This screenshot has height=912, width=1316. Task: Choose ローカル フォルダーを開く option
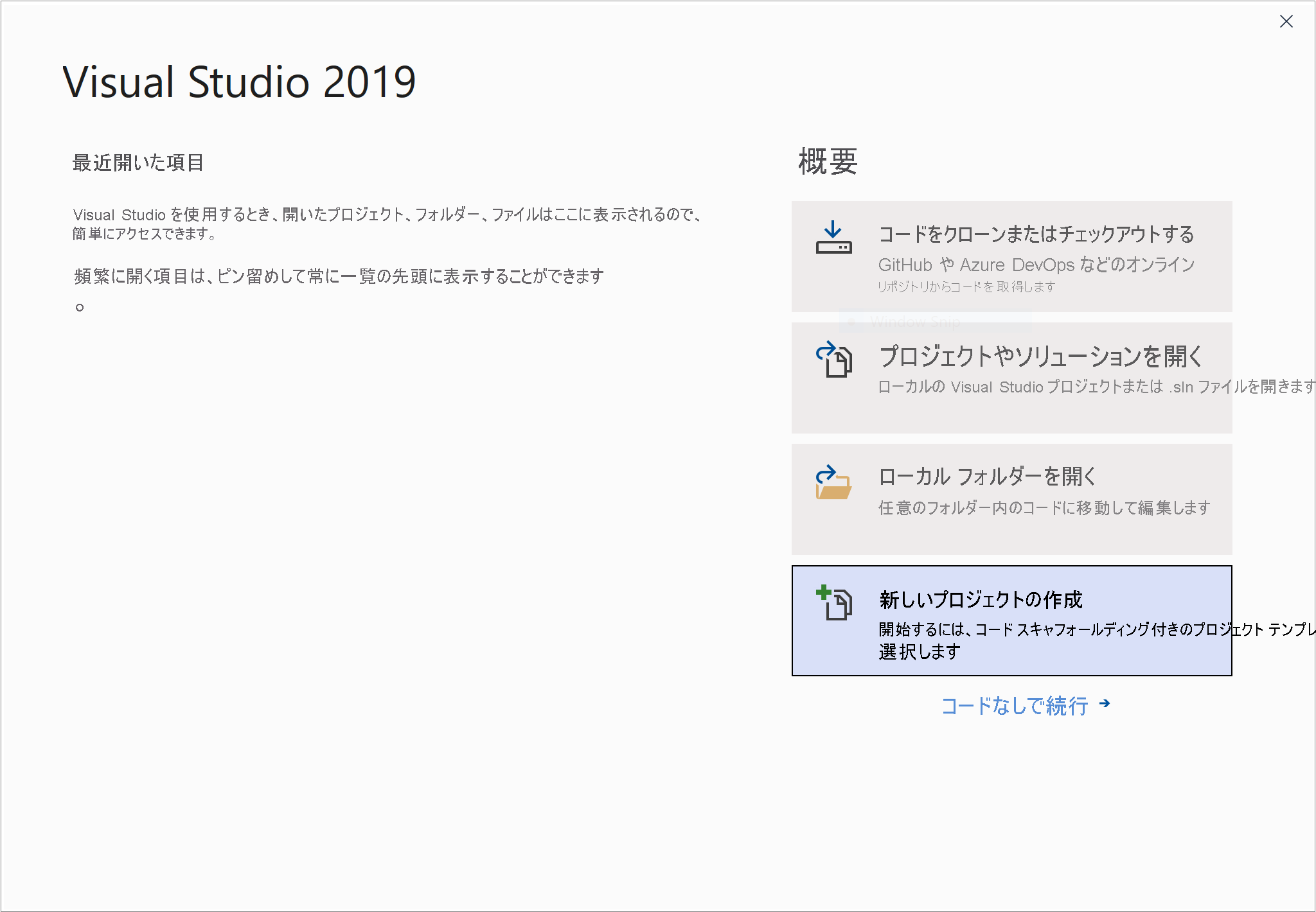click(1011, 499)
